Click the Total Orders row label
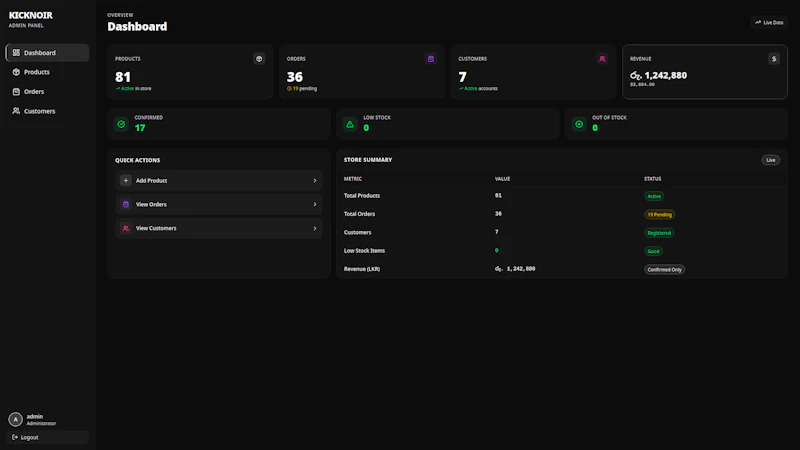 coord(359,214)
